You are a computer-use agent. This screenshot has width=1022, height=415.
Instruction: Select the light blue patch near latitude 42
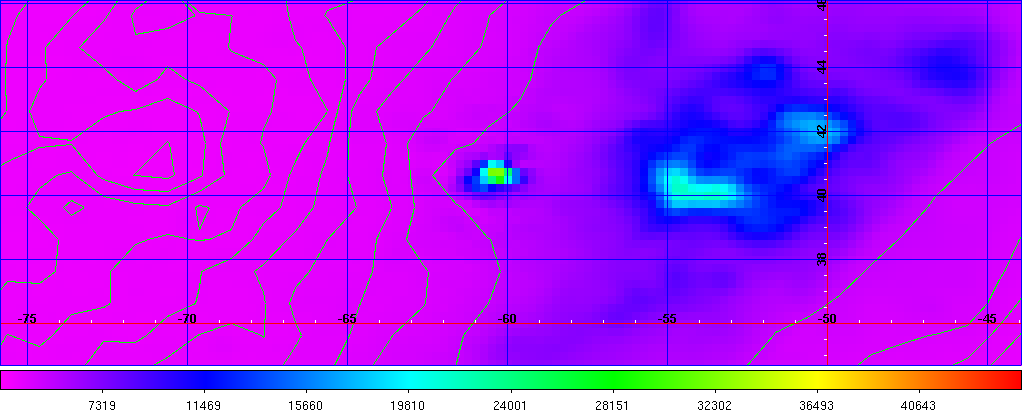pyautogui.click(x=812, y=126)
